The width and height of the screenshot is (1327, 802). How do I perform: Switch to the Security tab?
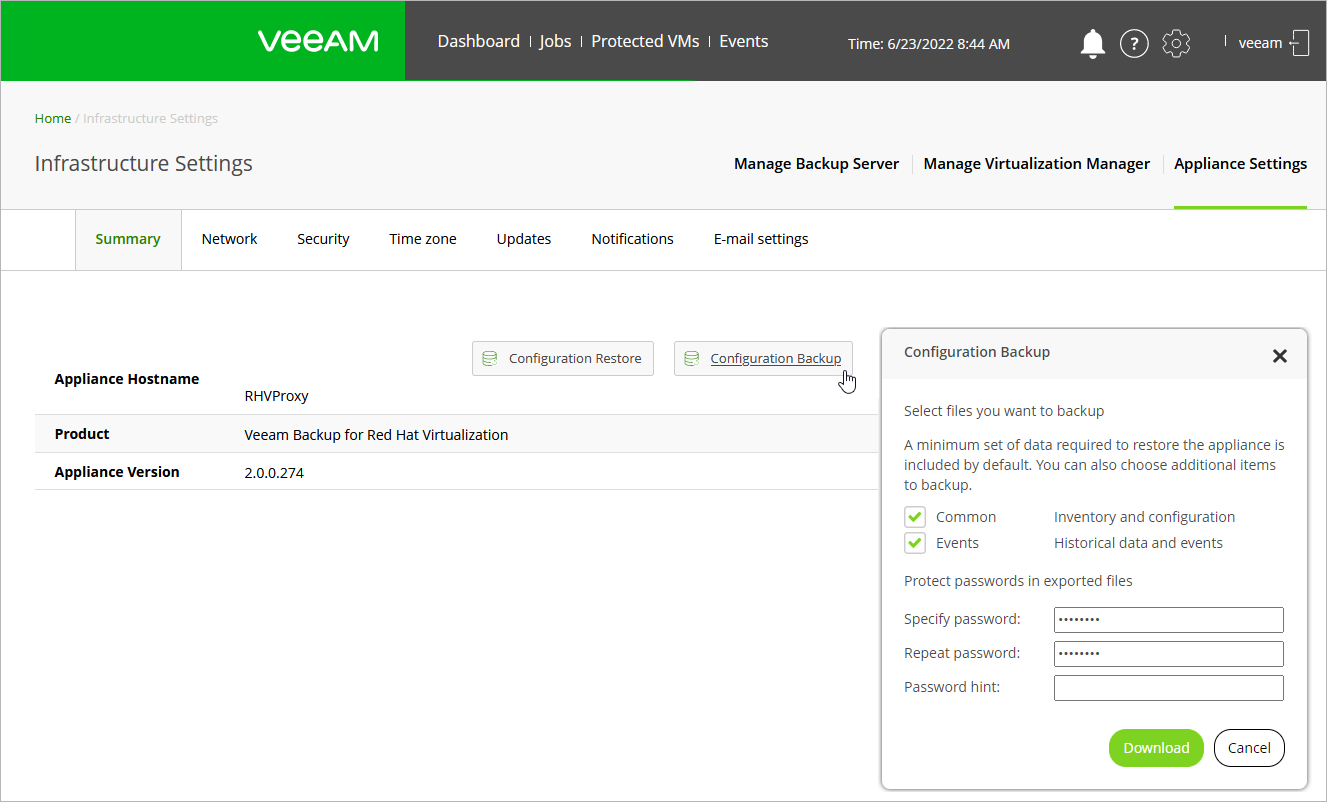323,239
